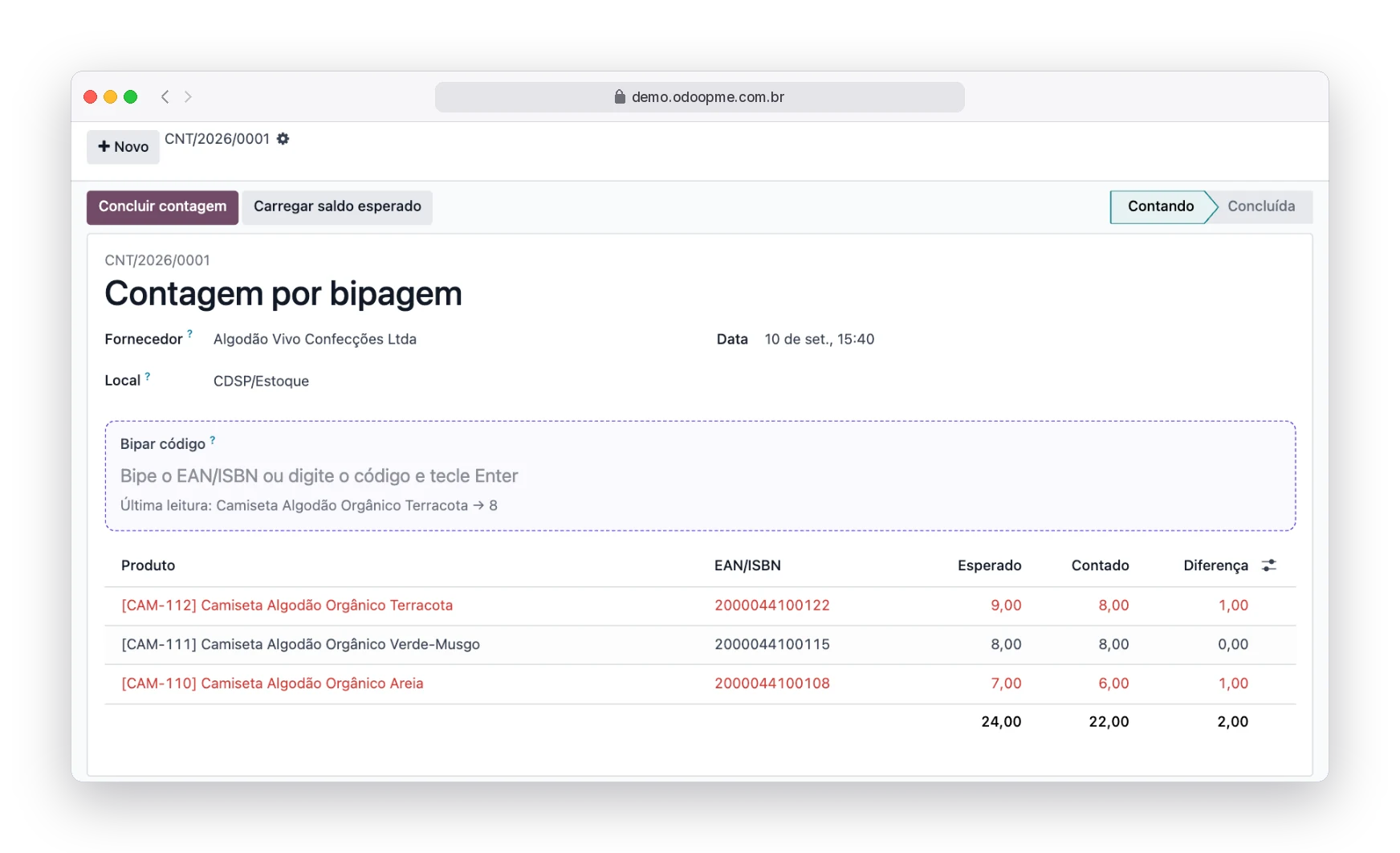Open the [CAM-110] Camiseta Algodão Orgânico Areia row
This screenshot has width=1400, height=853.
[700, 684]
